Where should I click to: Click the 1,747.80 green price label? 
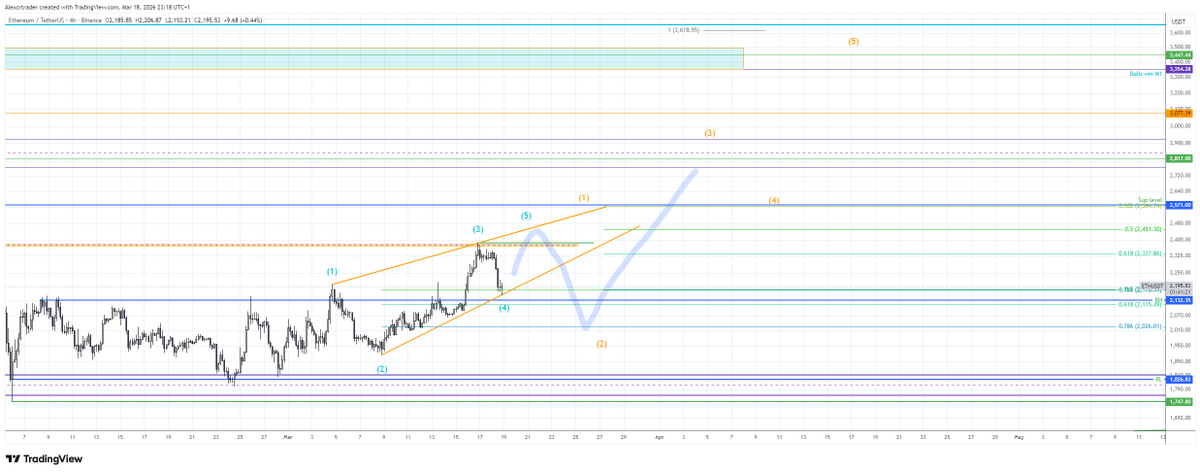point(1180,400)
